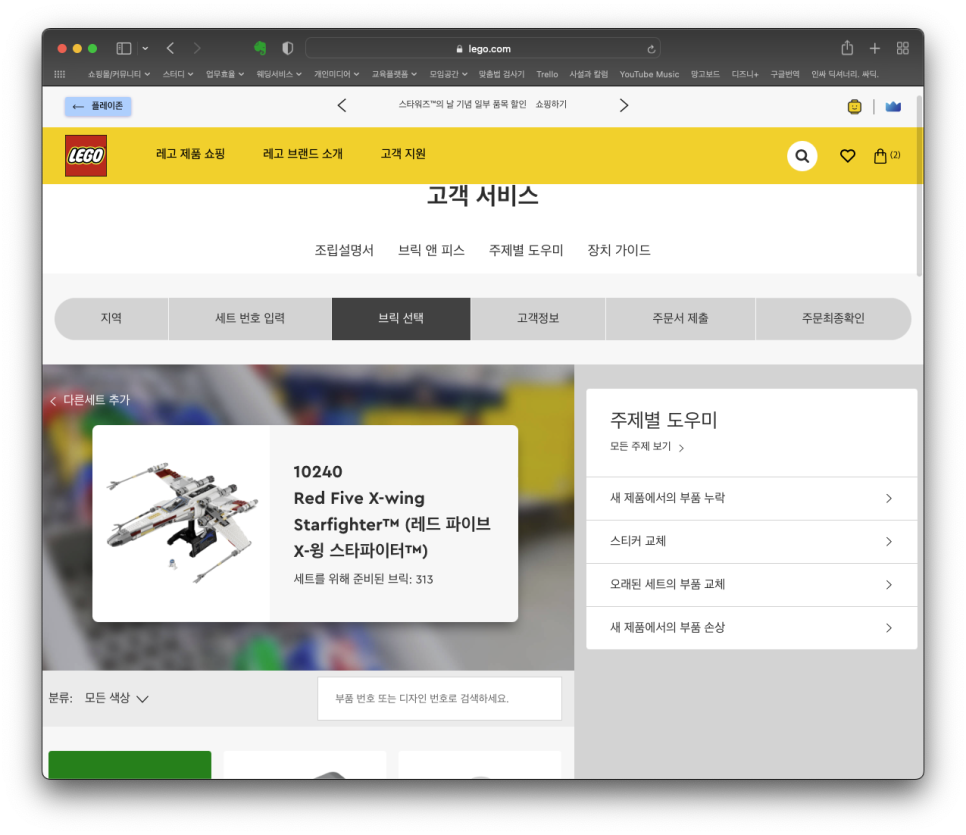Go to 주문서 제출 step
The width and height of the screenshot is (966, 835).
pyautogui.click(x=680, y=319)
